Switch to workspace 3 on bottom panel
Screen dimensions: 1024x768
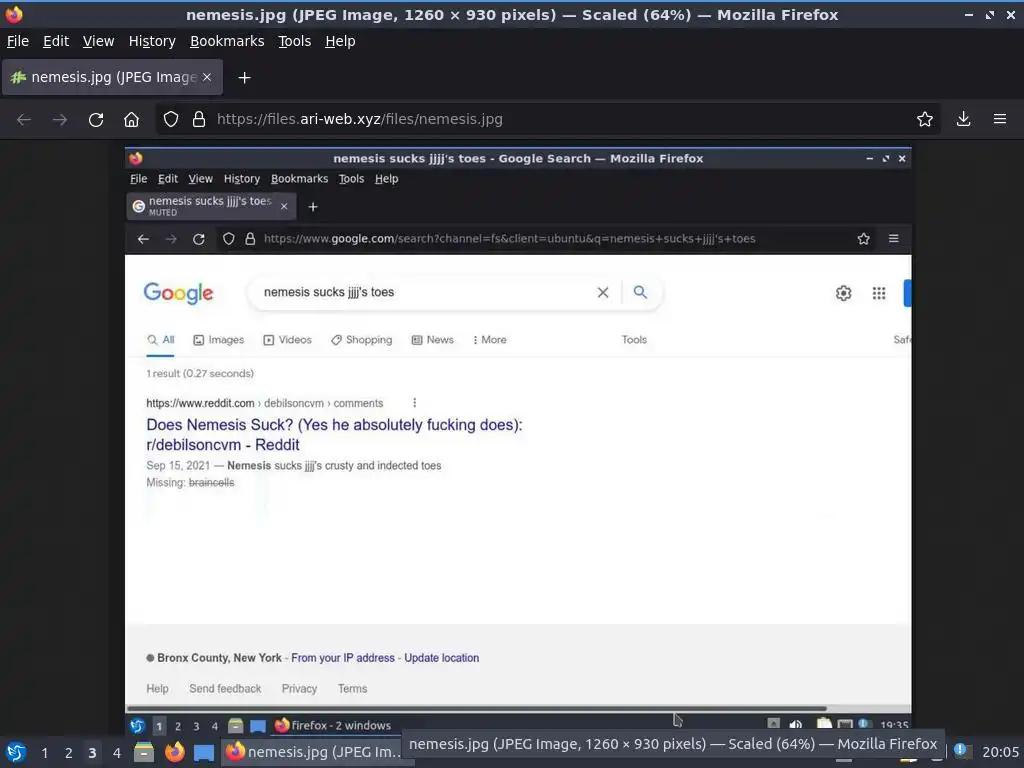(92, 753)
